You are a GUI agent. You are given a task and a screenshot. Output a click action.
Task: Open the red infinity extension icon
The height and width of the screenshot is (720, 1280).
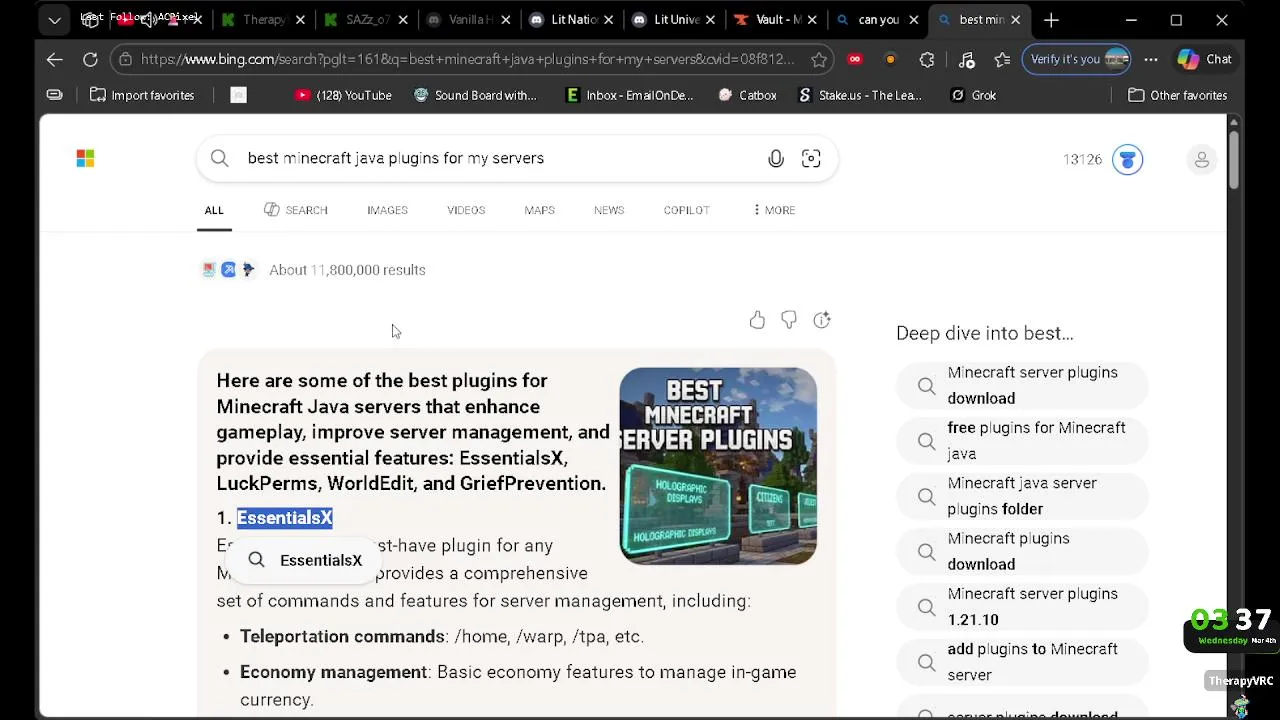pos(855,59)
